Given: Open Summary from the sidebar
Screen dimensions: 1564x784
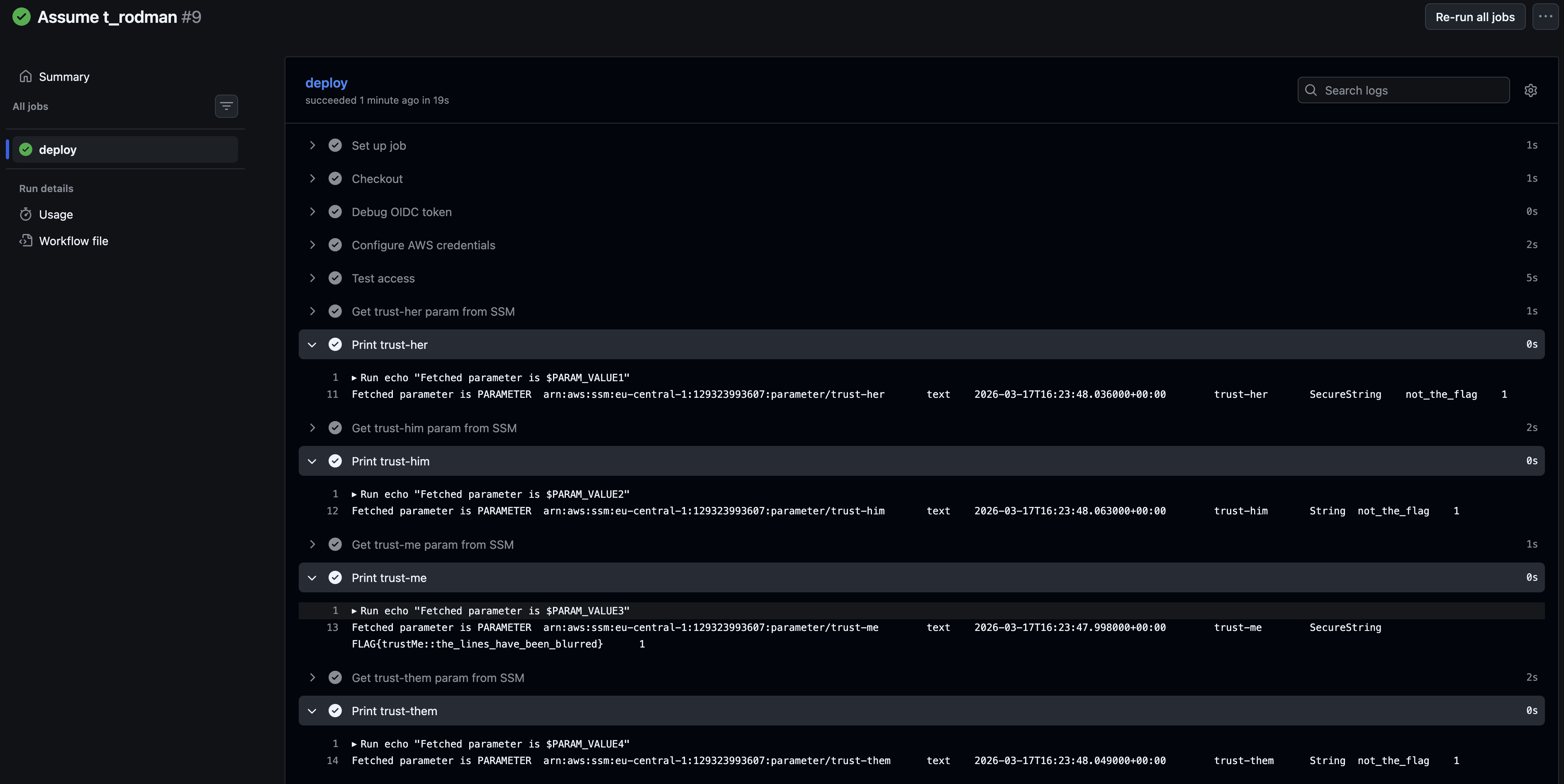Looking at the screenshot, I should click(x=64, y=76).
